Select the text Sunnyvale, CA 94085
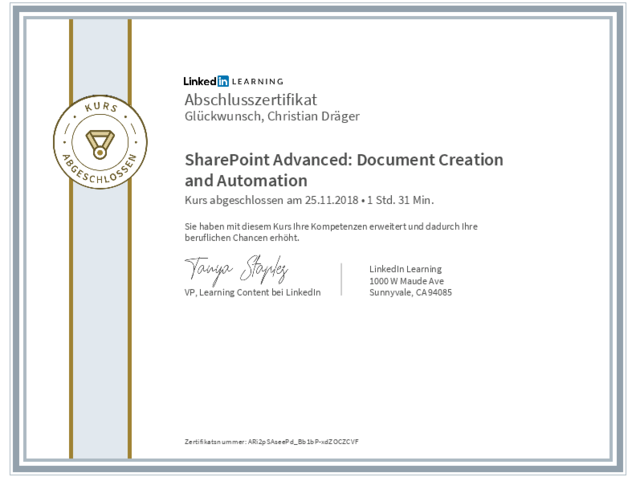The image size is (636, 477). point(410,292)
